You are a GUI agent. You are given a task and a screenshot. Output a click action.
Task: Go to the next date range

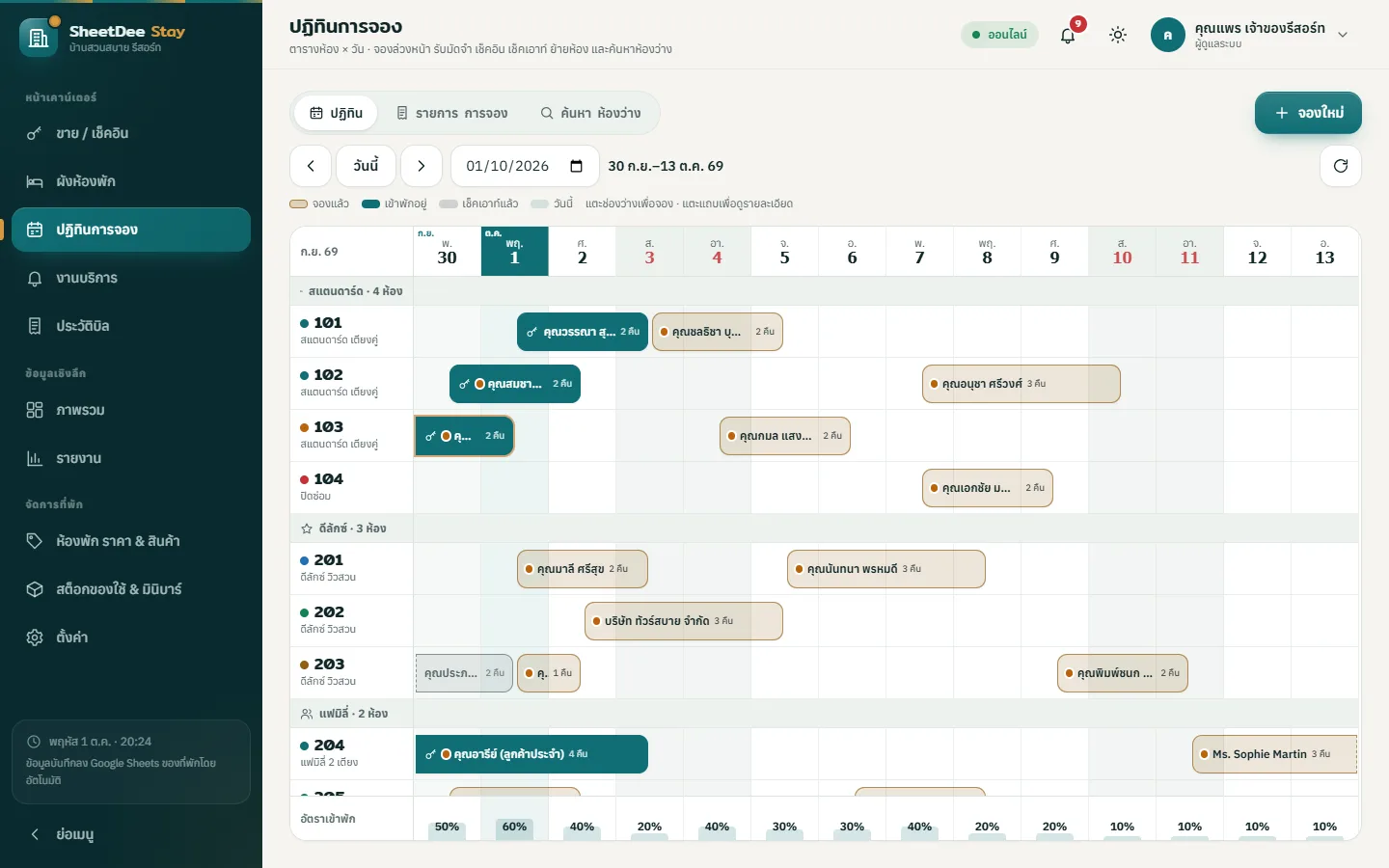click(x=422, y=166)
